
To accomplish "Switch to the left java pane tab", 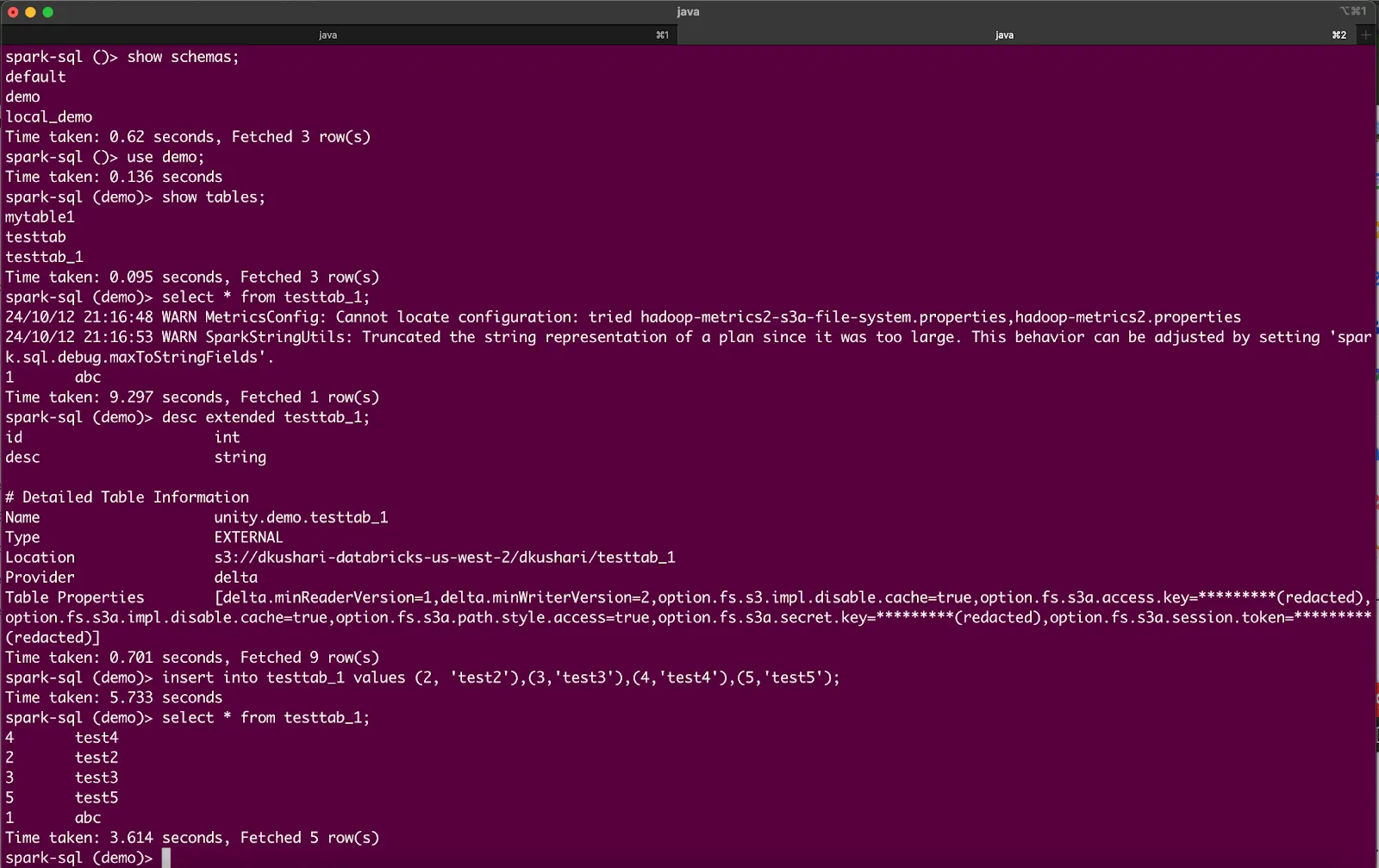I will click(x=328, y=34).
